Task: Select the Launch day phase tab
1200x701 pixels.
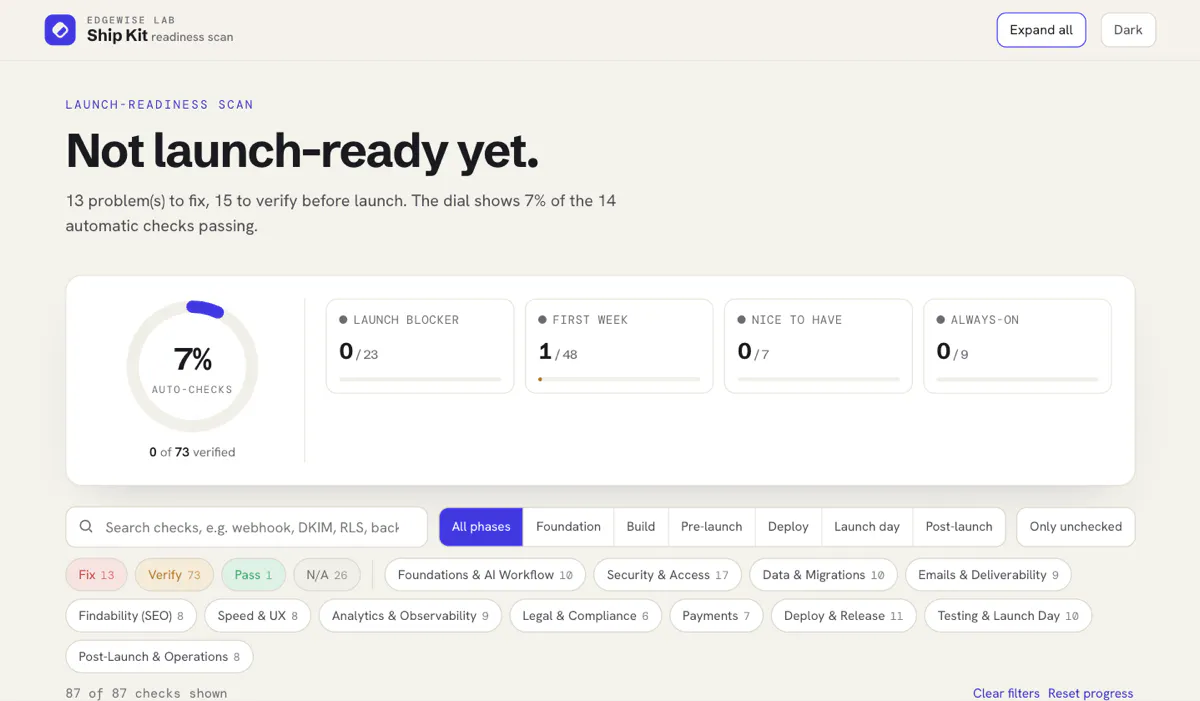Action: click(867, 527)
